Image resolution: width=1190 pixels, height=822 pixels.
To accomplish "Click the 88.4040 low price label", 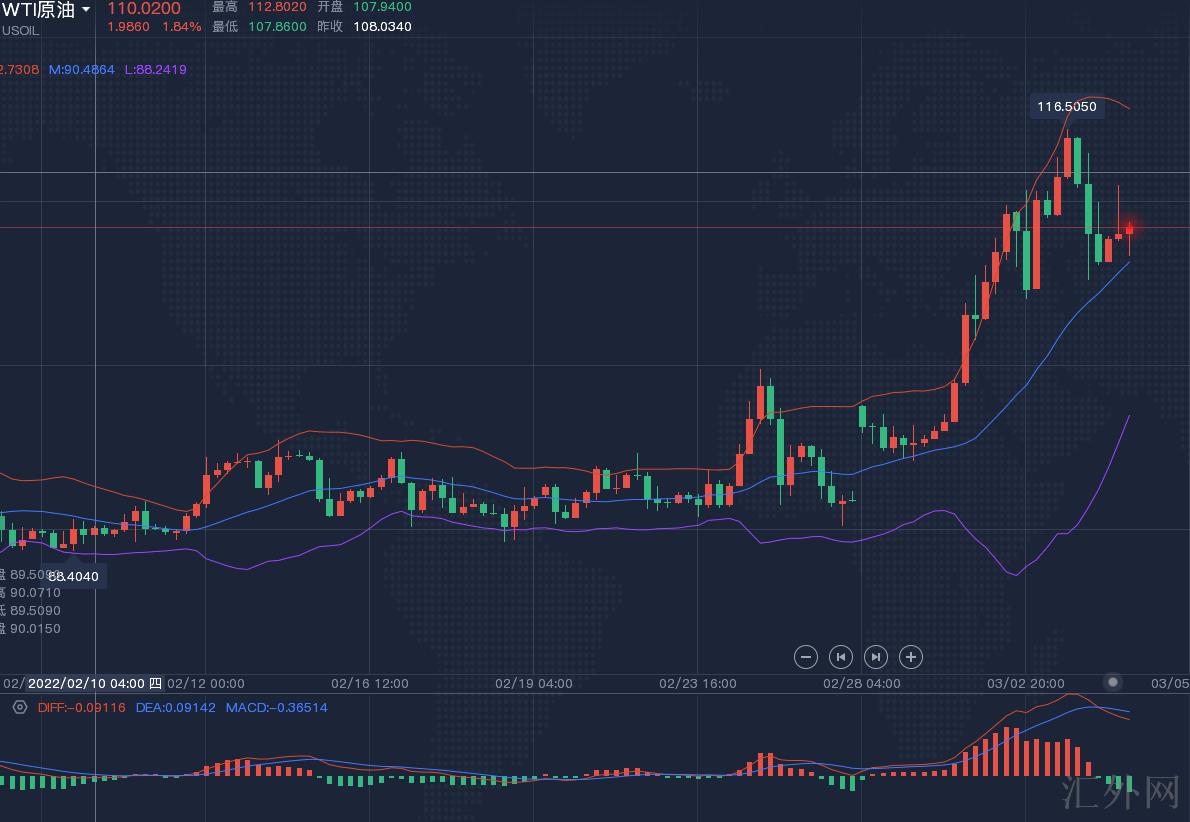I will point(72,576).
